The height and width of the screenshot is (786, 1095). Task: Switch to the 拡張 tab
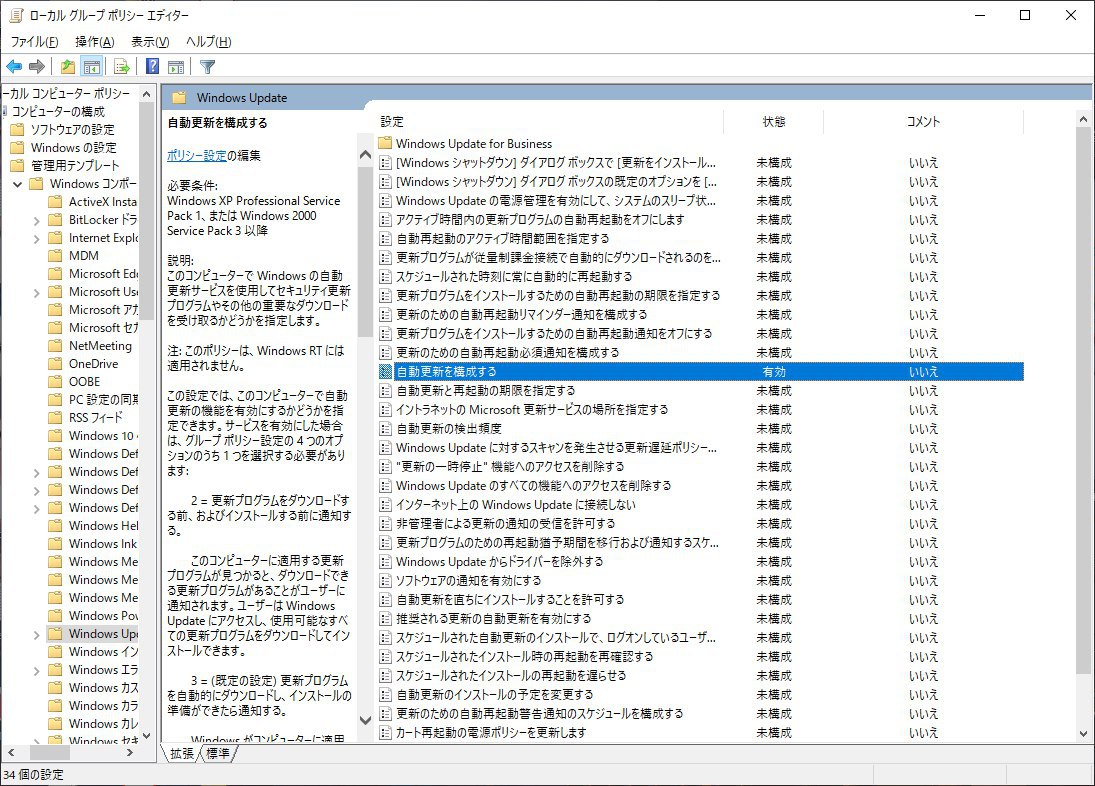[182, 753]
